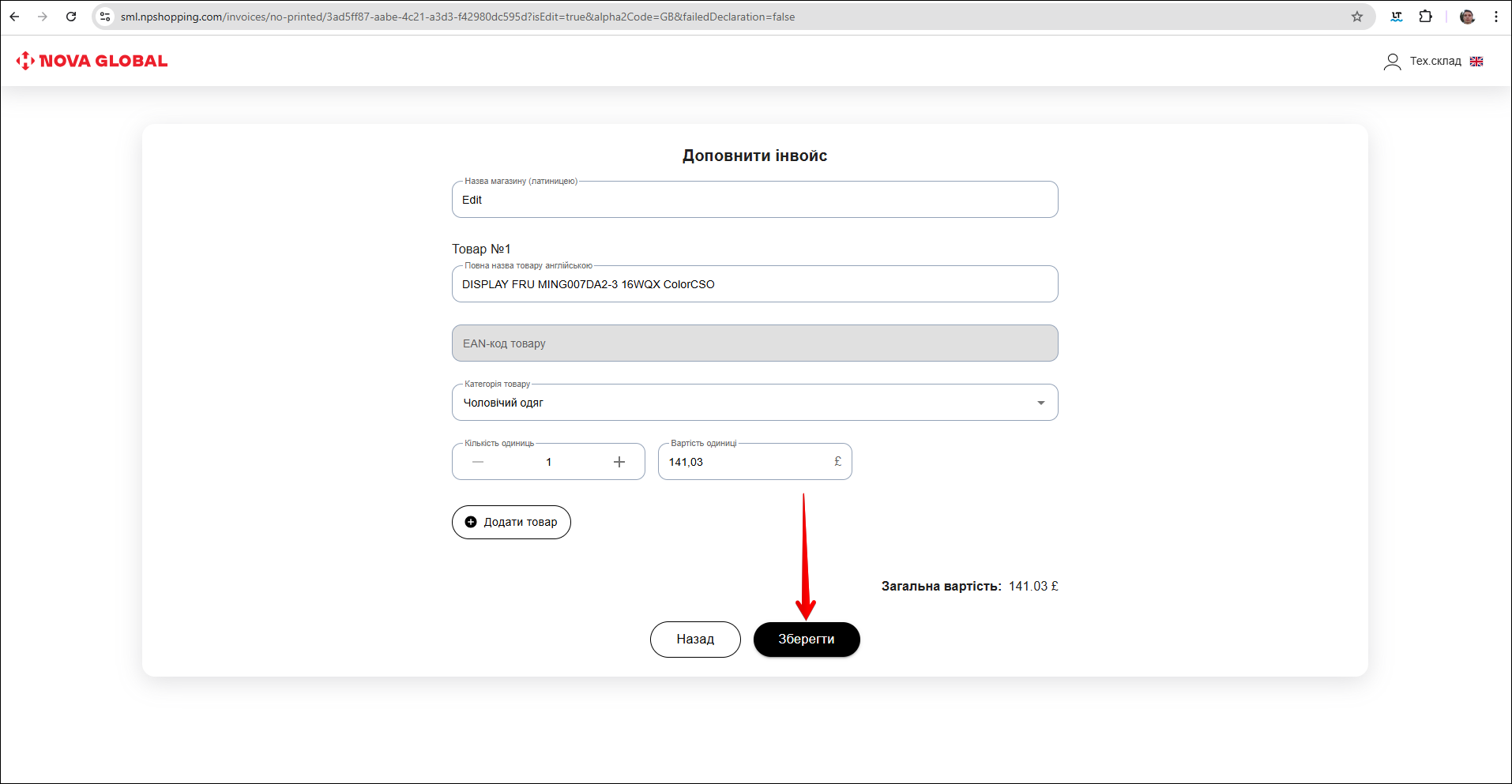The image size is (1512, 784).
Task: Open the Chrome profile avatar
Action: [x=1467, y=17]
